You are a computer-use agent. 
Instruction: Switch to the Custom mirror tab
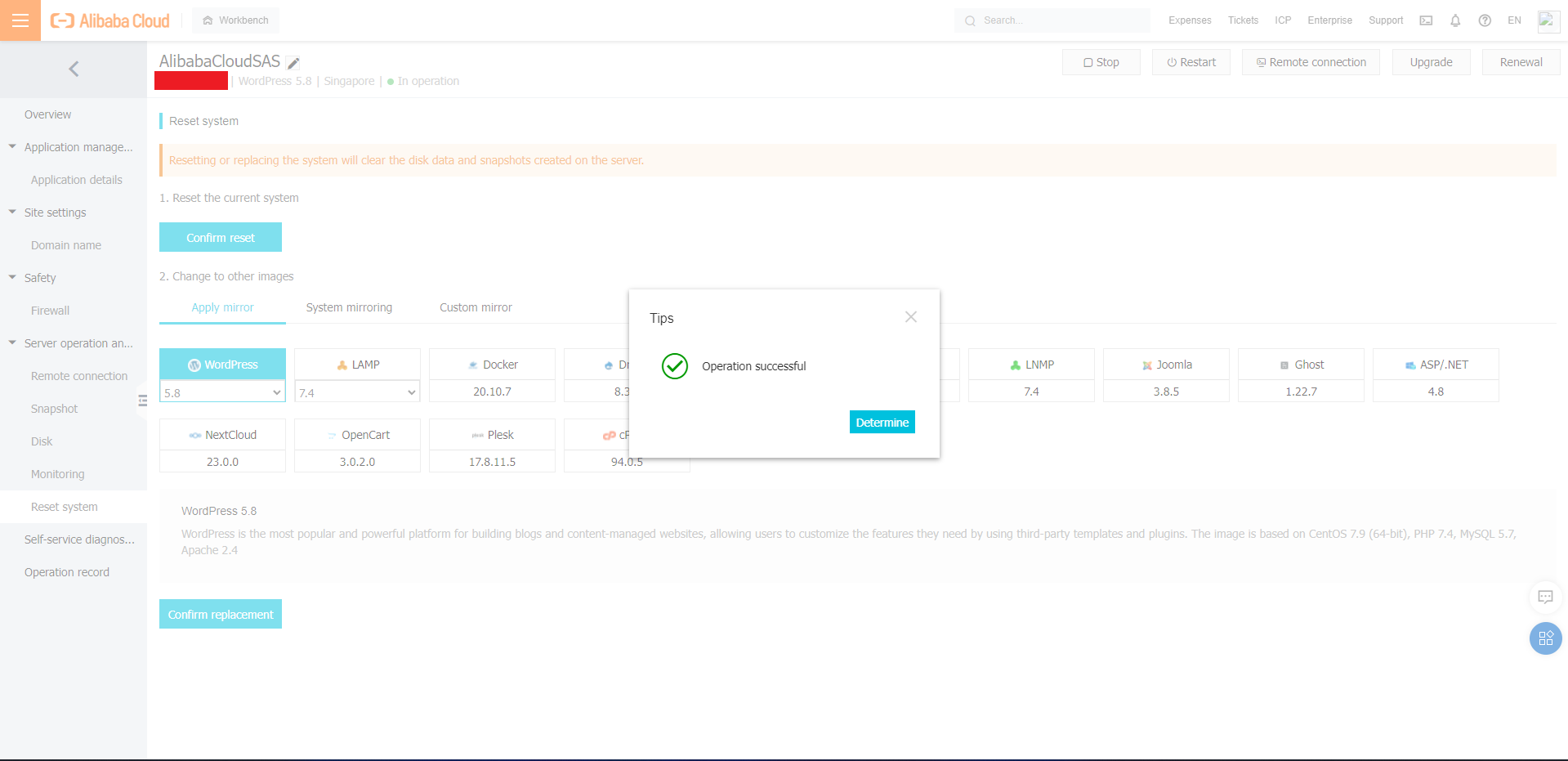[476, 307]
